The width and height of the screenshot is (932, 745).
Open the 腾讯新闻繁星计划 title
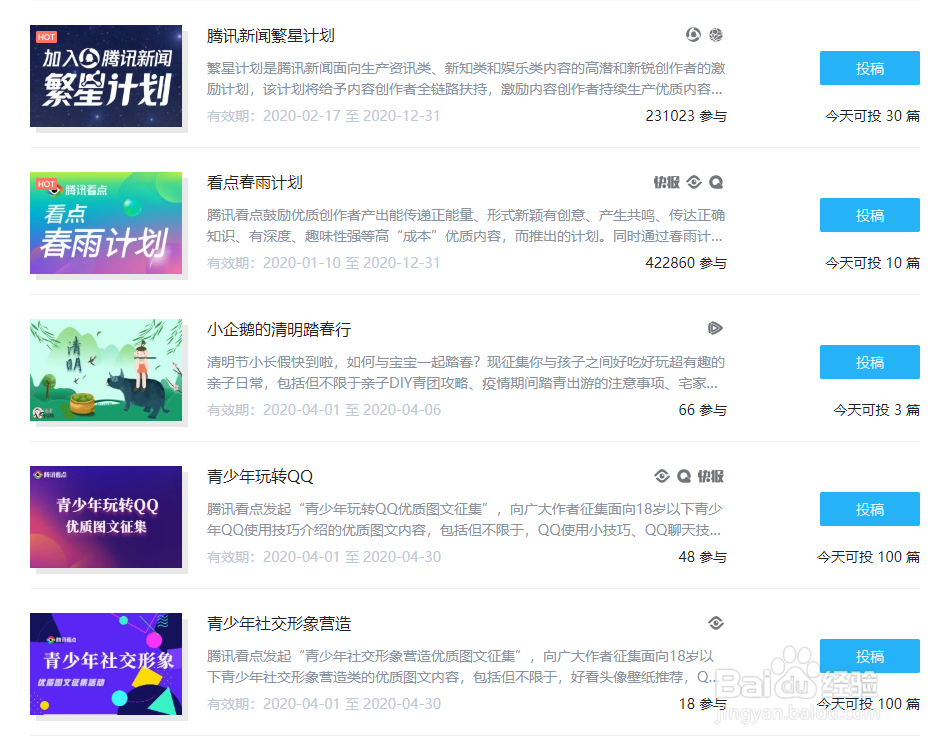click(271, 36)
